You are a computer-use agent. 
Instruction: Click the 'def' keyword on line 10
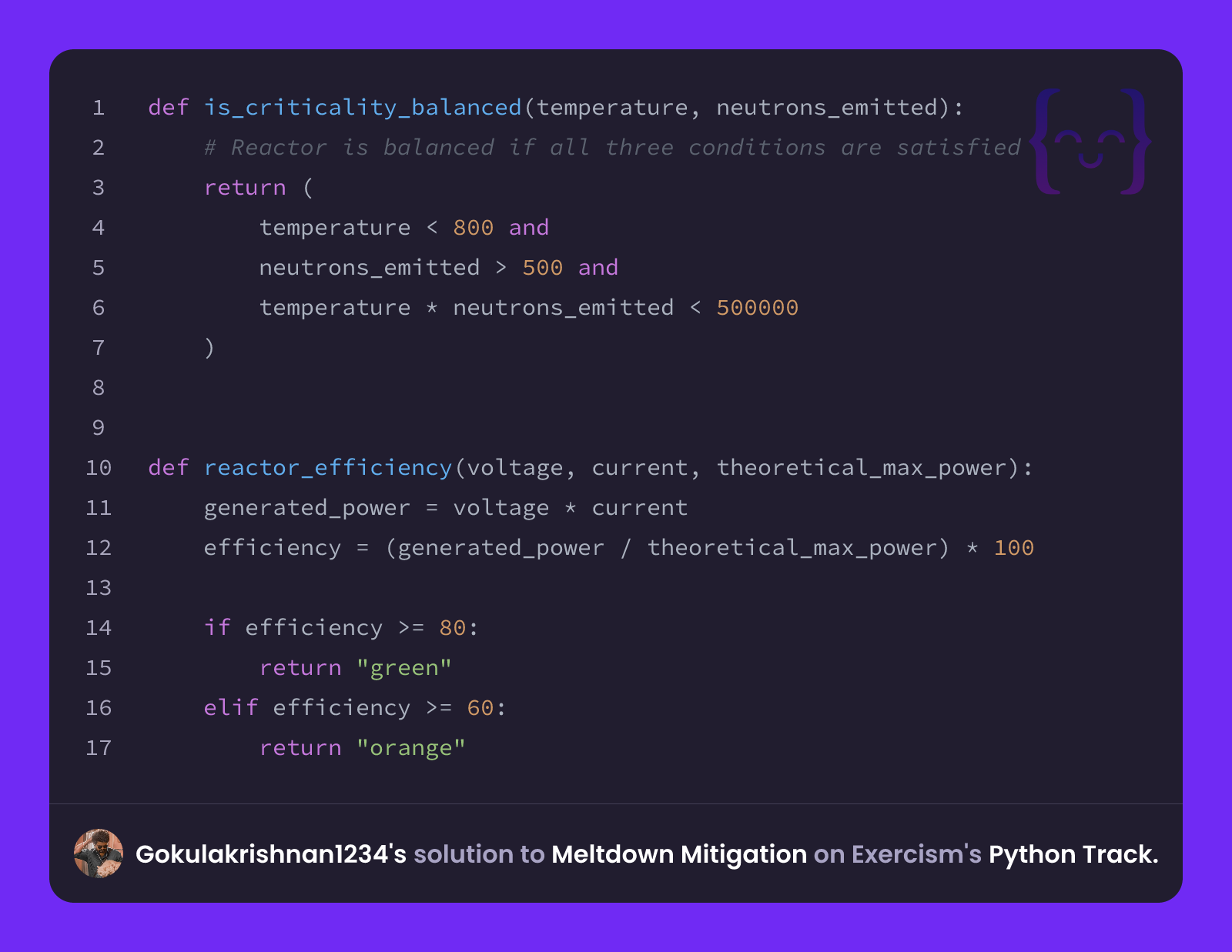pyautogui.click(x=169, y=467)
